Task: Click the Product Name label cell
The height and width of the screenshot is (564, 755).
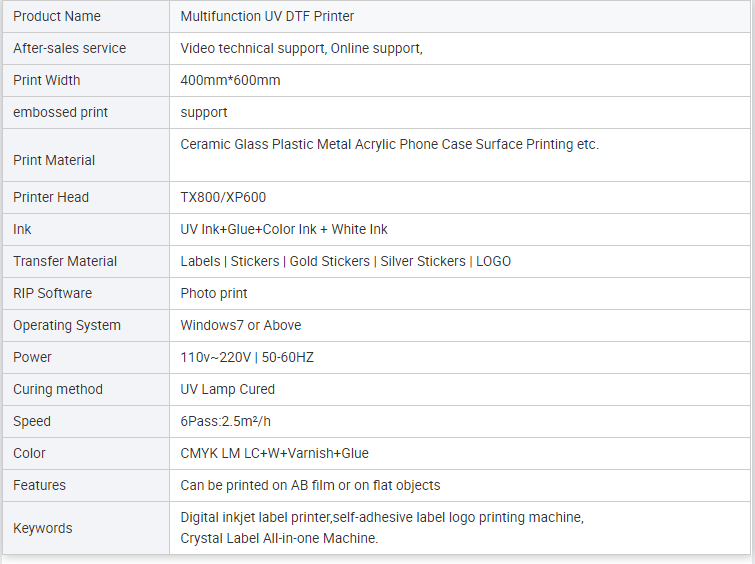Action: pos(86,16)
